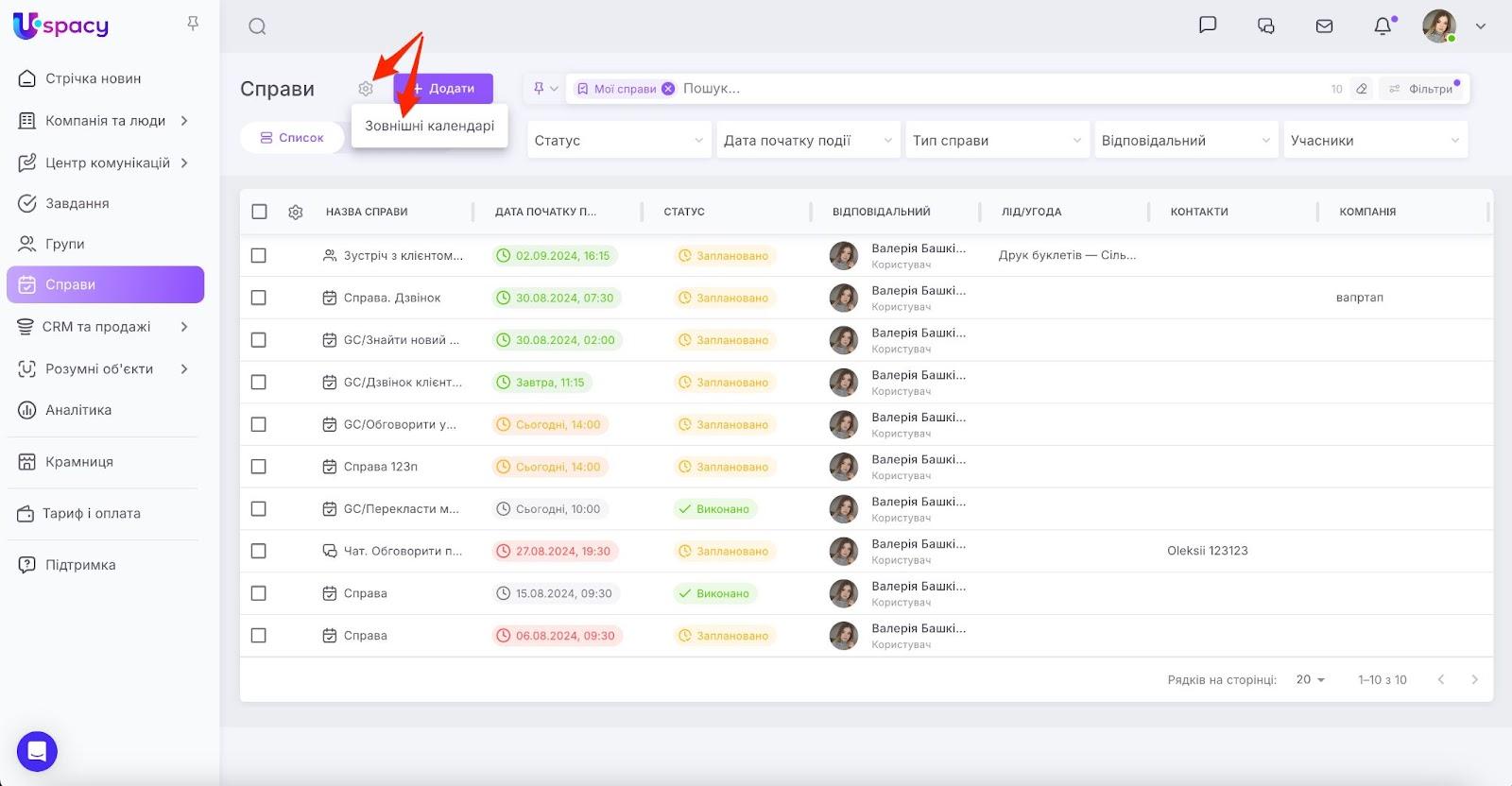Click the settings gear next to Справи title
The width and height of the screenshot is (1512, 786).
click(366, 89)
